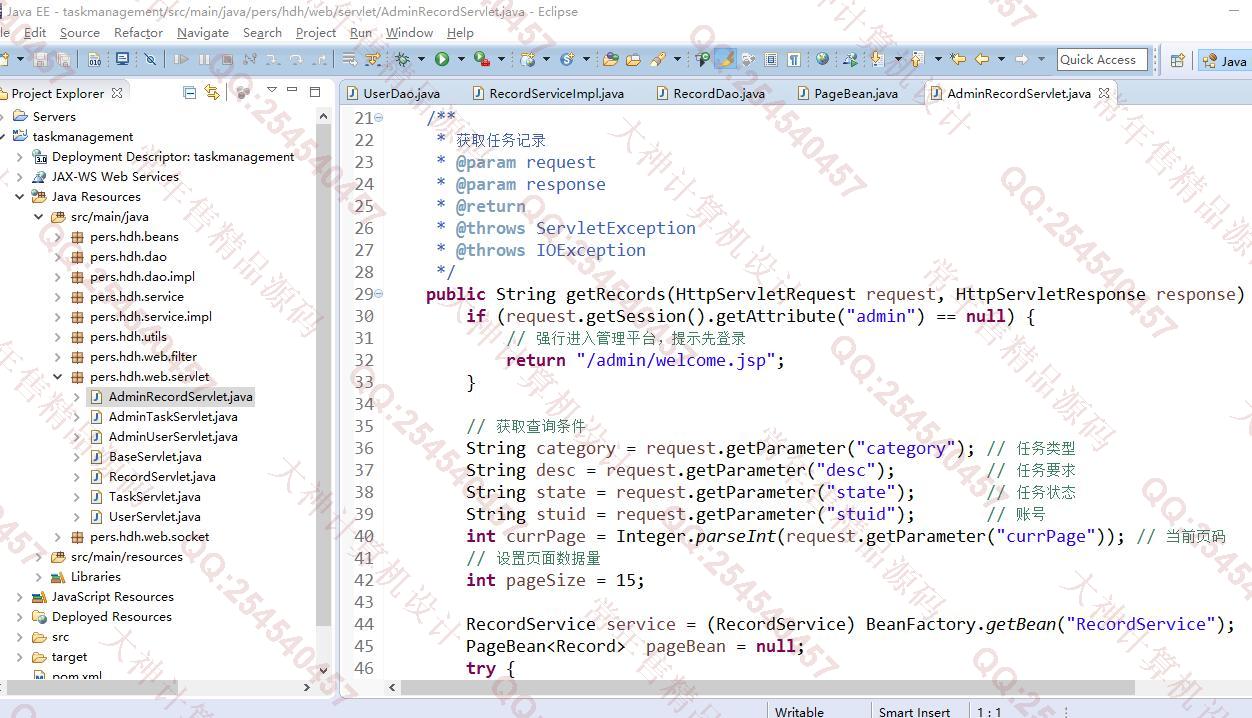Select the Java EE perspective button
The image size is (1252, 718).
click(x=1225, y=60)
